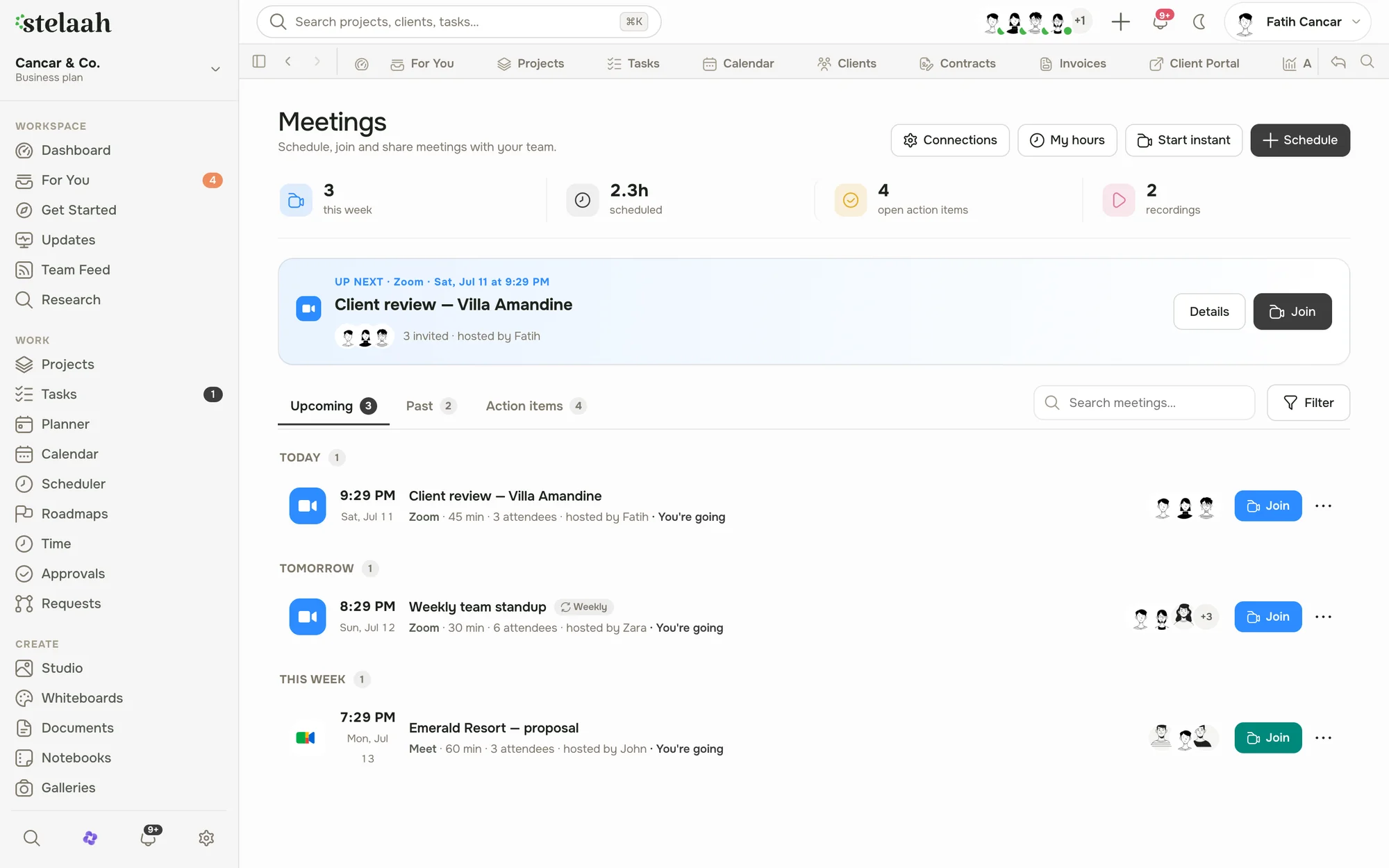Click the My hours button

pos(1067,140)
